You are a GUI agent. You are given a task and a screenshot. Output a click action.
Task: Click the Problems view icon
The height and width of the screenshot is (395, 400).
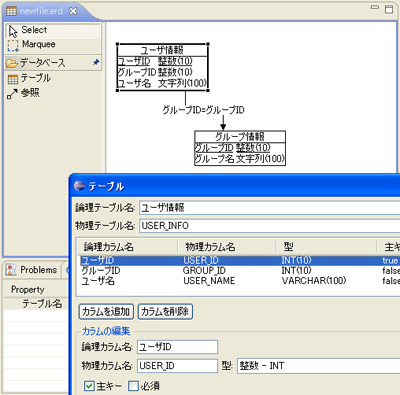click(11, 270)
